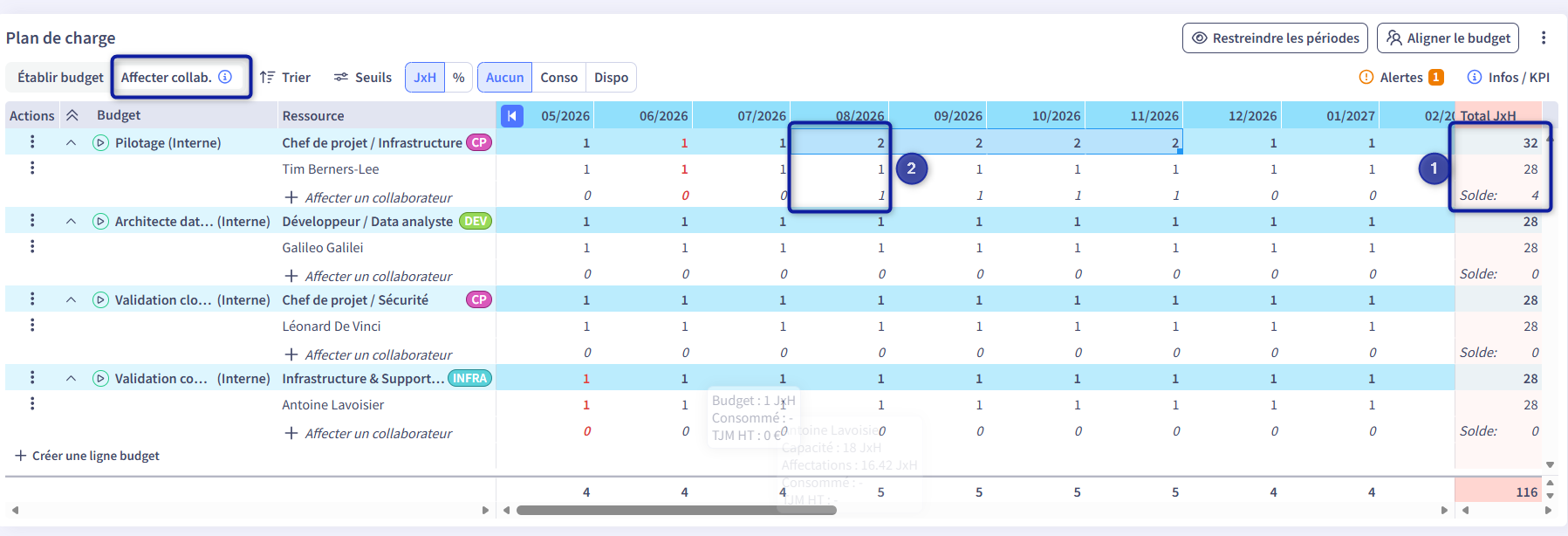The image size is (1568, 536).
Task: Switch display unit to percent
Action: pyautogui.click(x=459, y=77)
